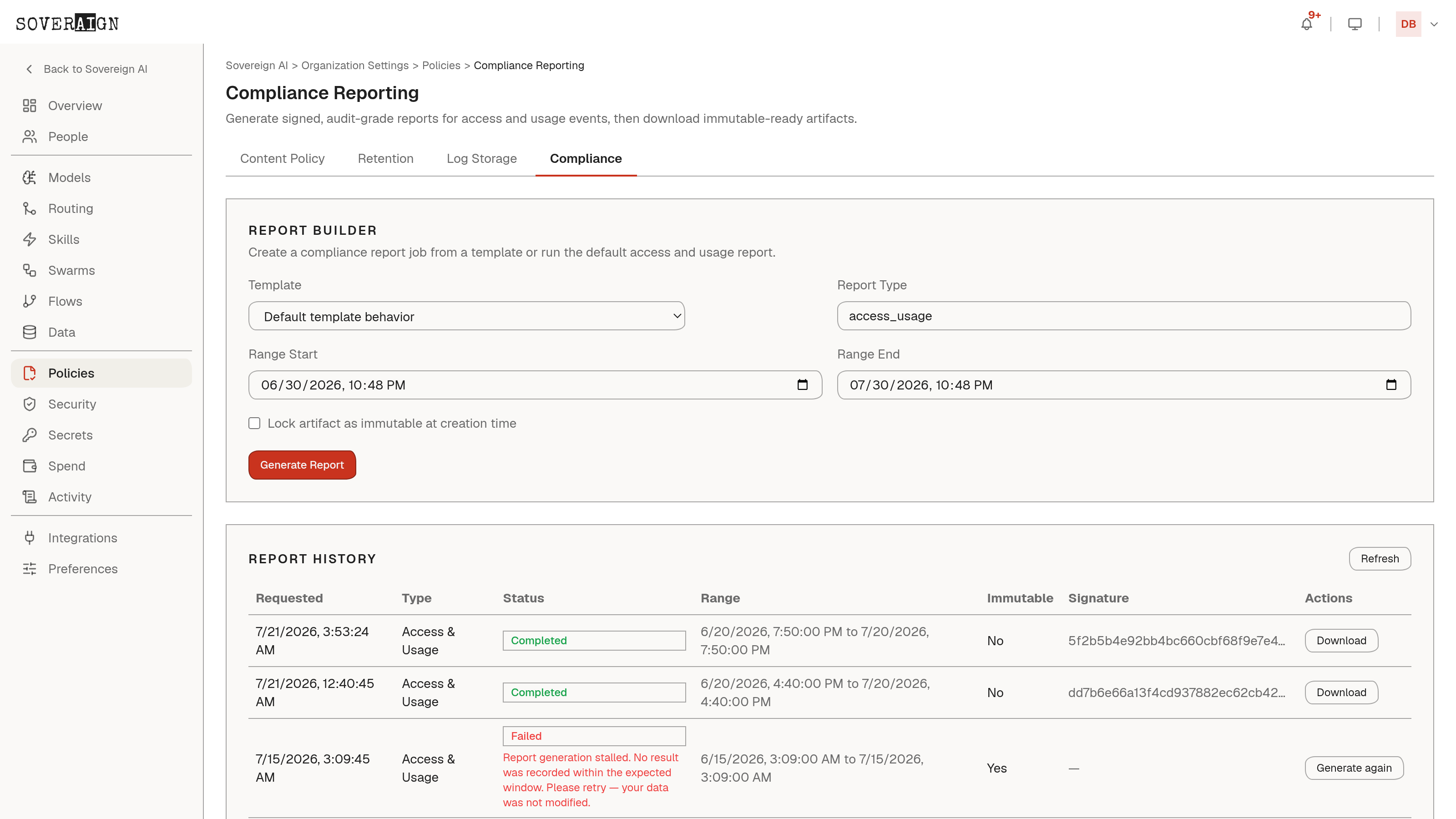
Task: Switch to the Content Policy tab
Action: (x=282, y=159)
